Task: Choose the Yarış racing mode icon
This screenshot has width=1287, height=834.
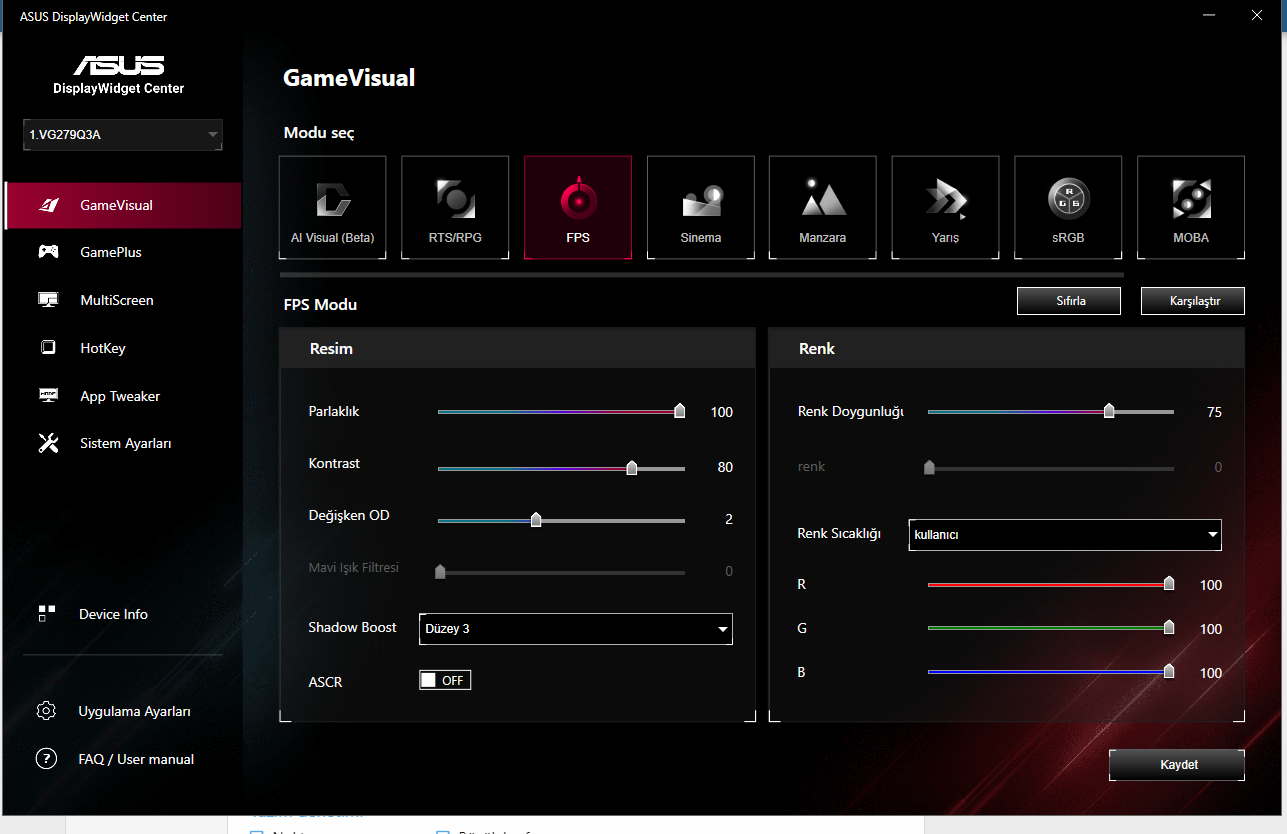Action: (x=945, y=200)
